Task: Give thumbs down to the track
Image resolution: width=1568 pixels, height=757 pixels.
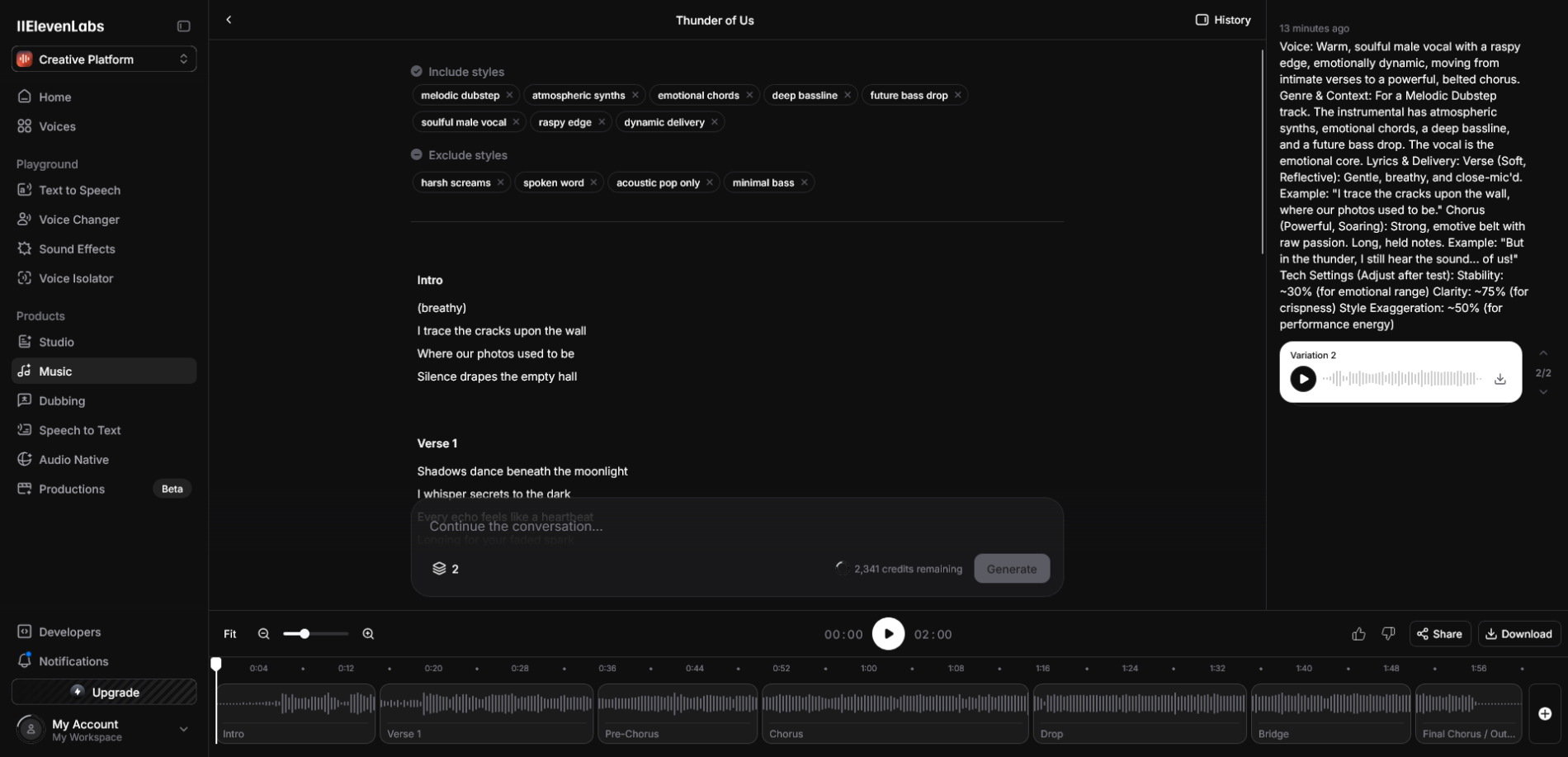Action: (1388, 634)
